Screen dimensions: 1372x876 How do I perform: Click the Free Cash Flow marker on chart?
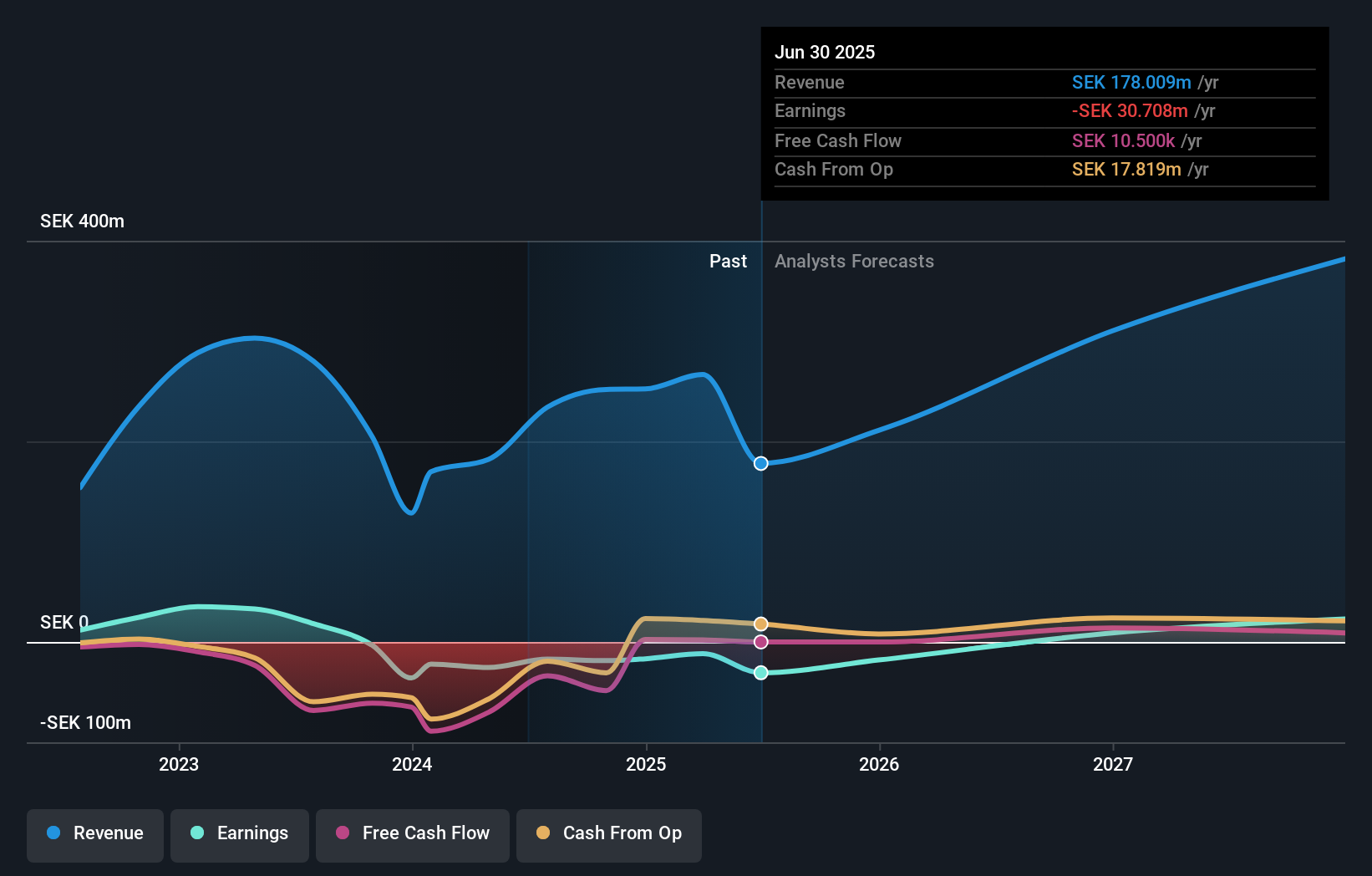tap(760, 641)
